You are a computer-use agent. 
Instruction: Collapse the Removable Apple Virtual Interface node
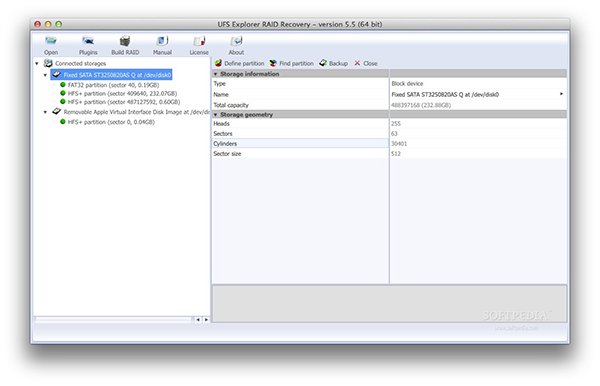point(45,112)
